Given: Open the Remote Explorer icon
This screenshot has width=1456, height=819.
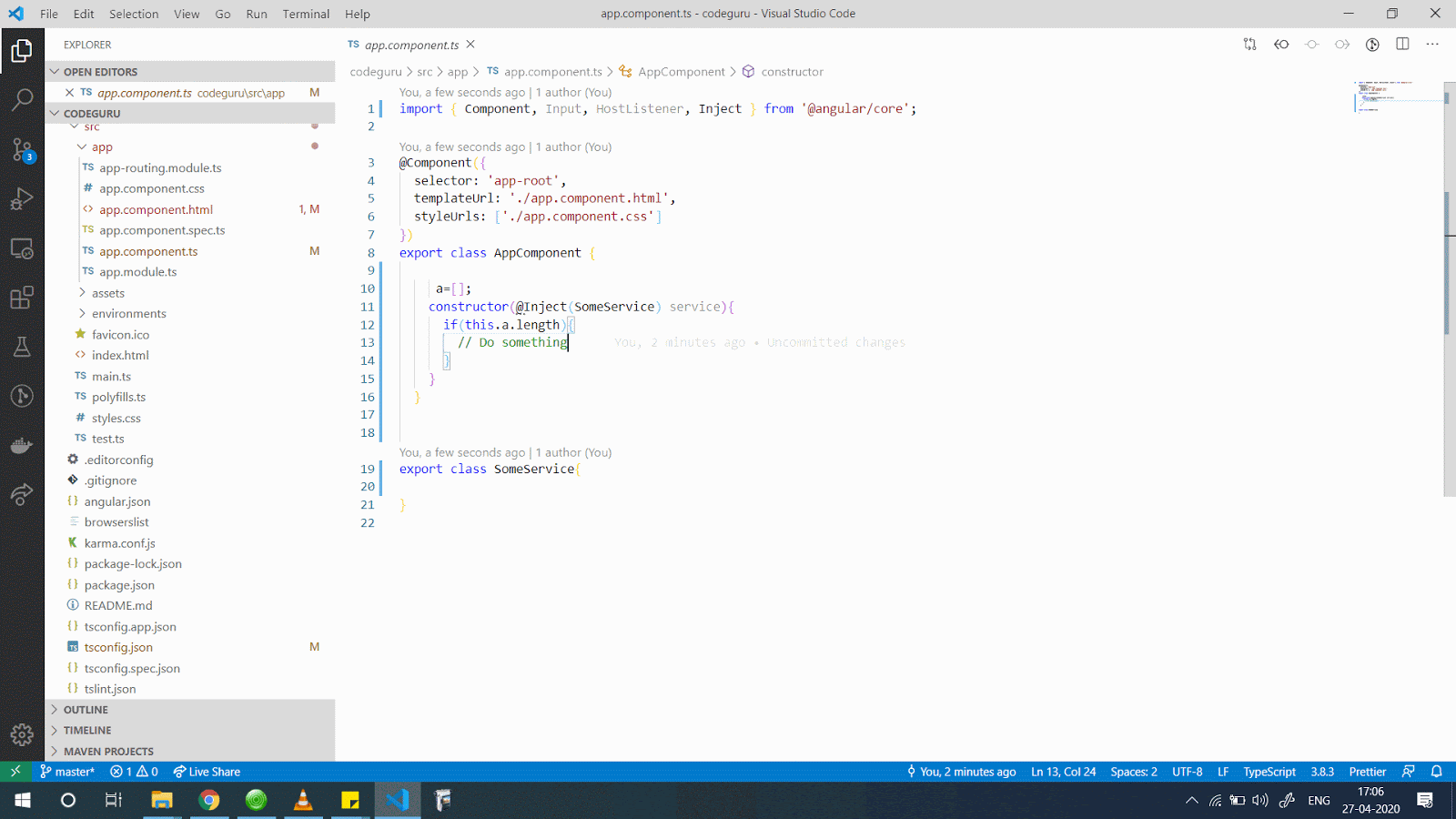Looking at the screenshot, I should point(22,248).
